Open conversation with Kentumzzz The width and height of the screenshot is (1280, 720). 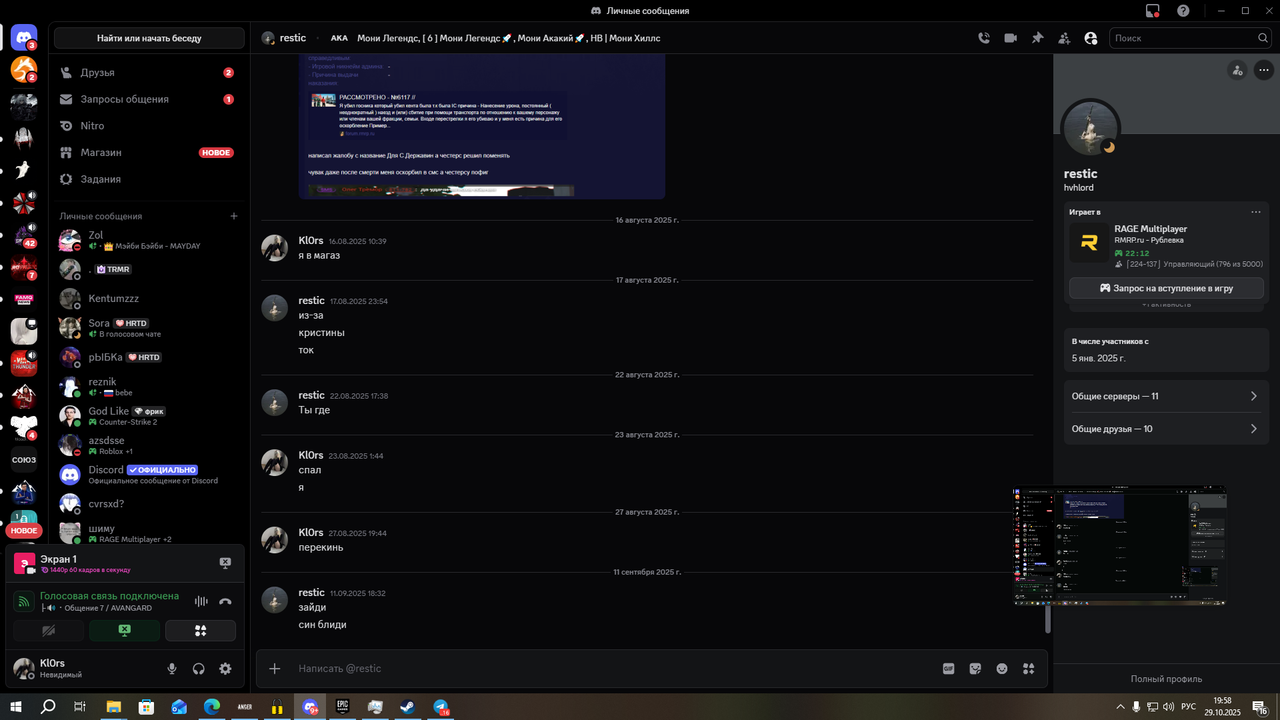click(149, 299)
